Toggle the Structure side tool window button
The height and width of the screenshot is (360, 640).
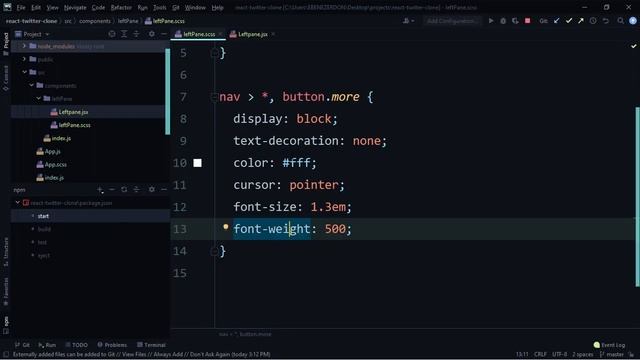point(6,252)
